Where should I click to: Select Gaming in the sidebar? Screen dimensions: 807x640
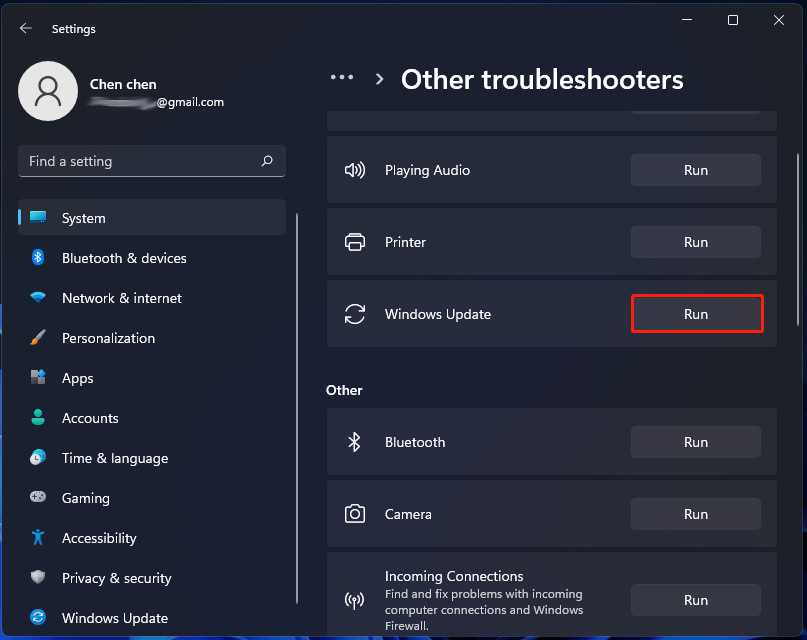152,498
